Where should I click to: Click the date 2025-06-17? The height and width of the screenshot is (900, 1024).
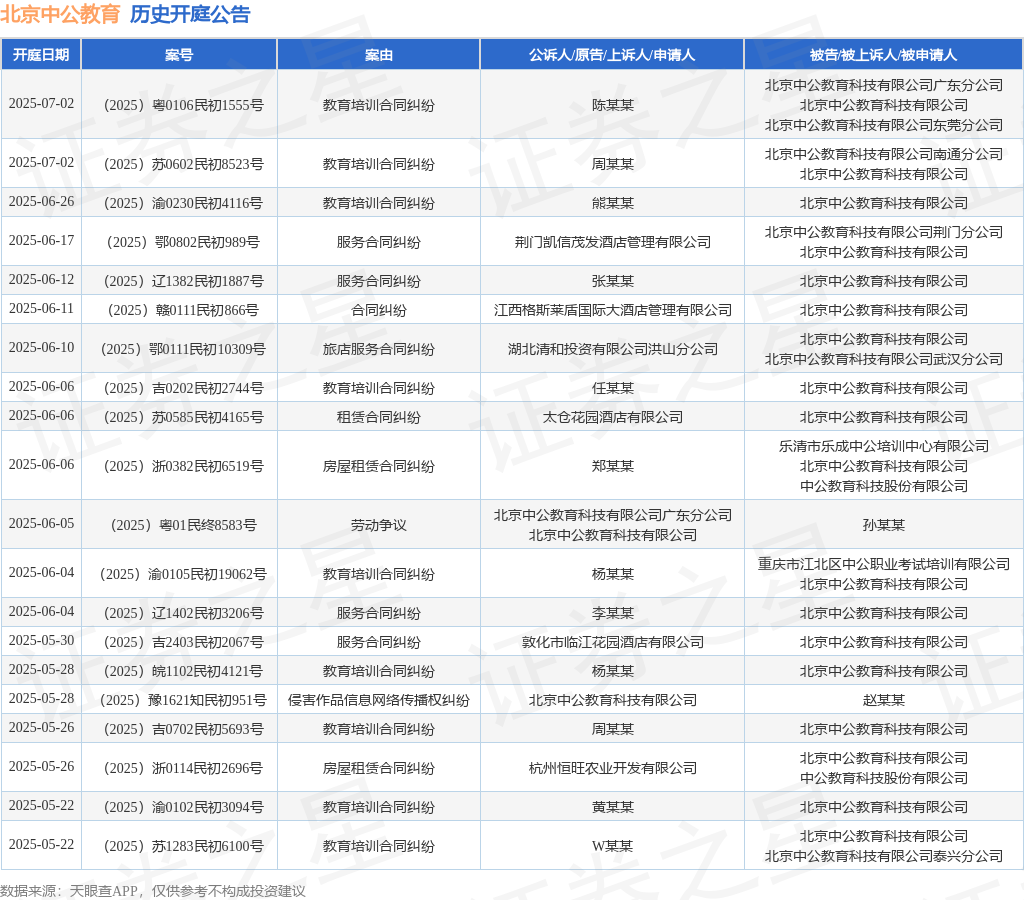tap(41, 240)
